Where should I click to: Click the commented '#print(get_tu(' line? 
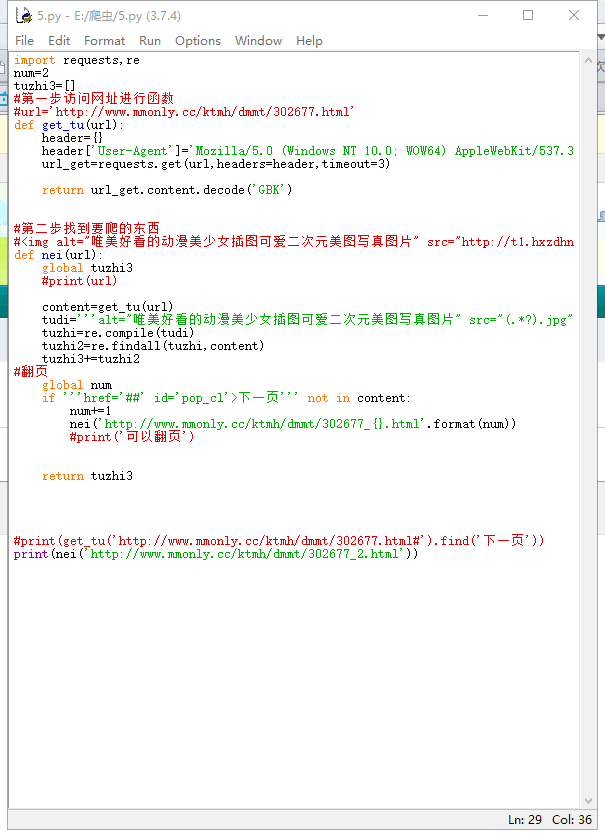pyautogui.click(x=279, y=541)
